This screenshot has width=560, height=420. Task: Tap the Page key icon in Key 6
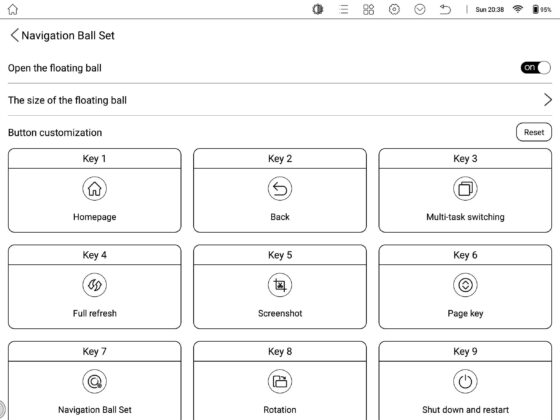coord(465,285)
